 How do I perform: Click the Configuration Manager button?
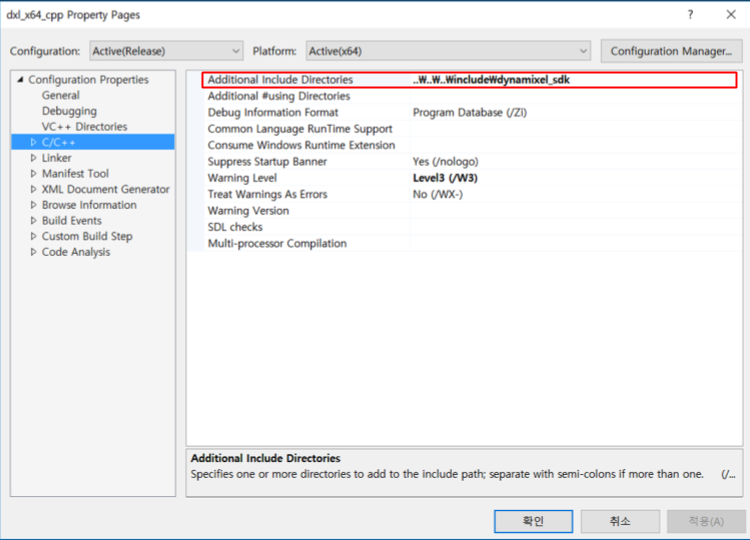point(670,51)
